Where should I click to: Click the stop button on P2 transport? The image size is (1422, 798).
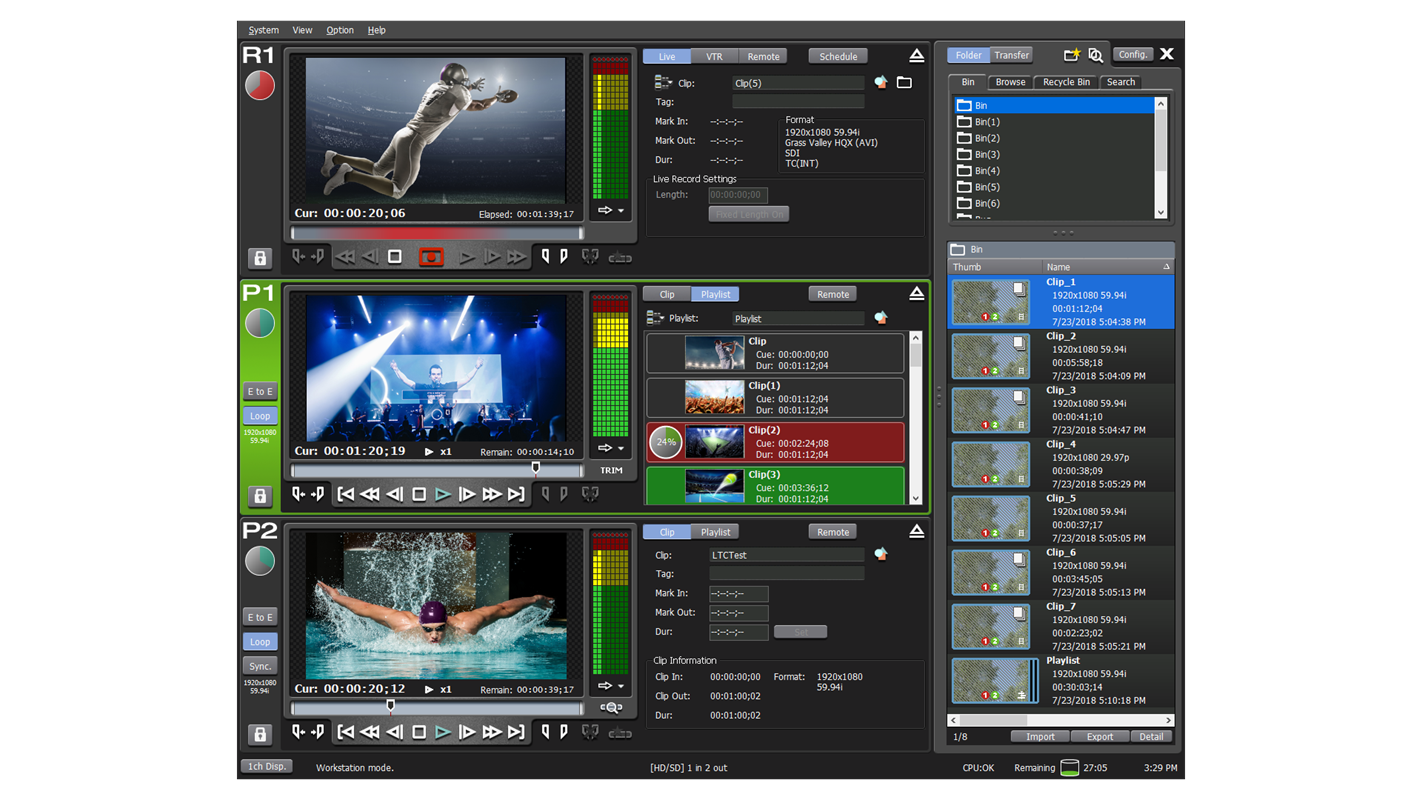pos(419,732)
